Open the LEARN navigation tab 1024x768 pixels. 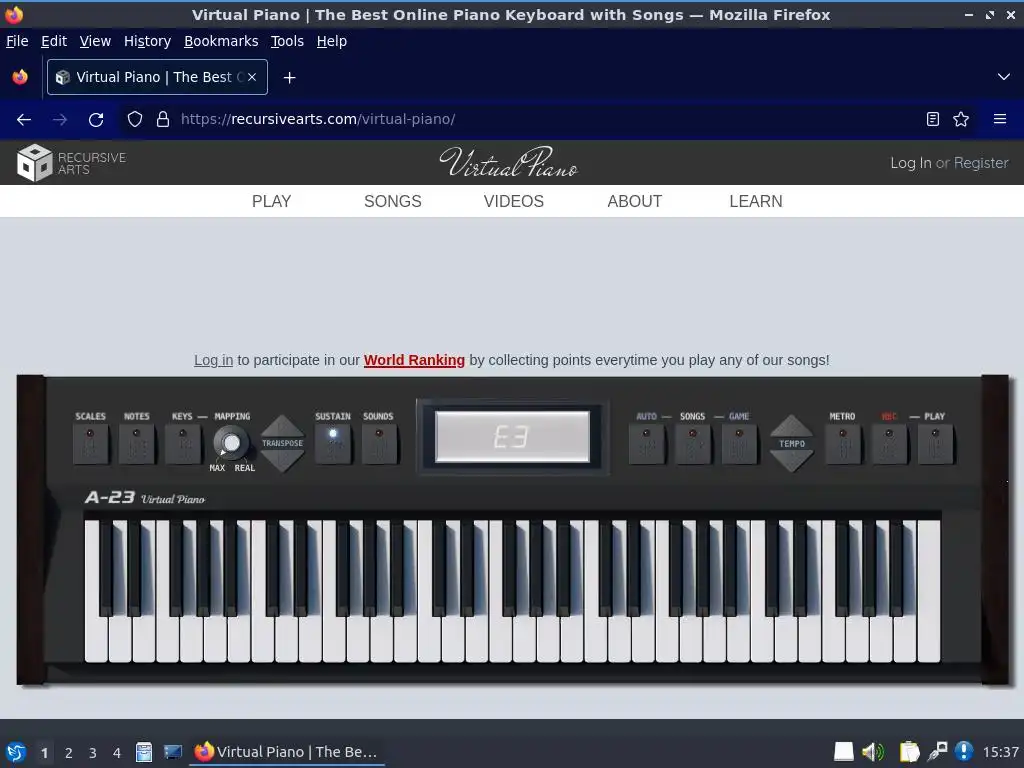tap(756, 201)
